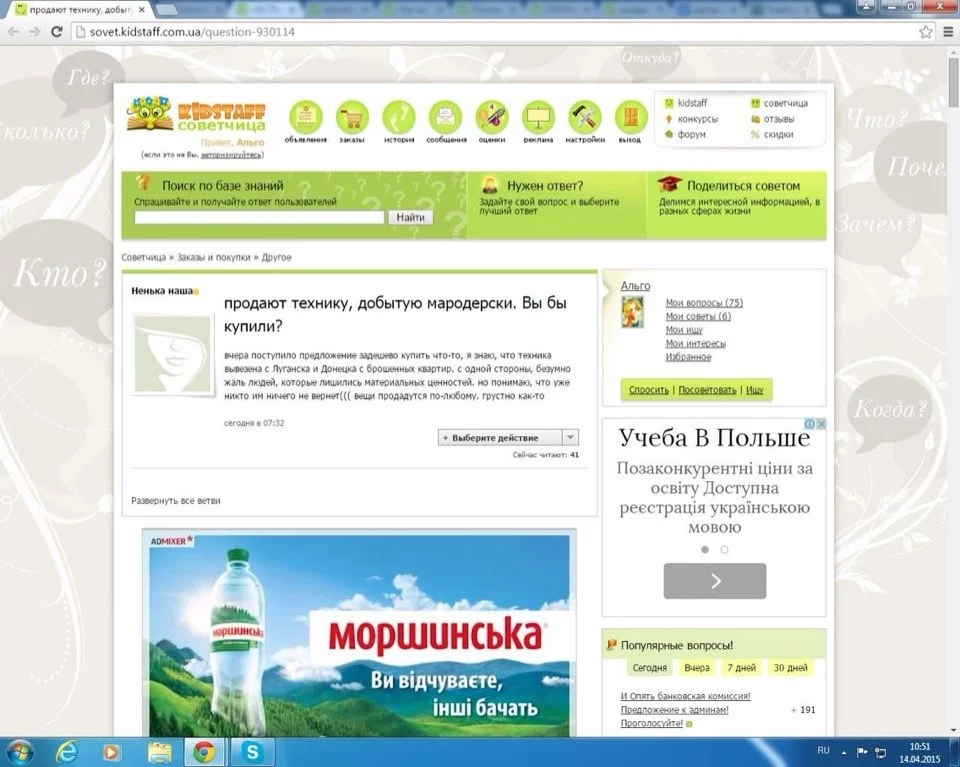View история via the clock icon

(x=398, y=115)
